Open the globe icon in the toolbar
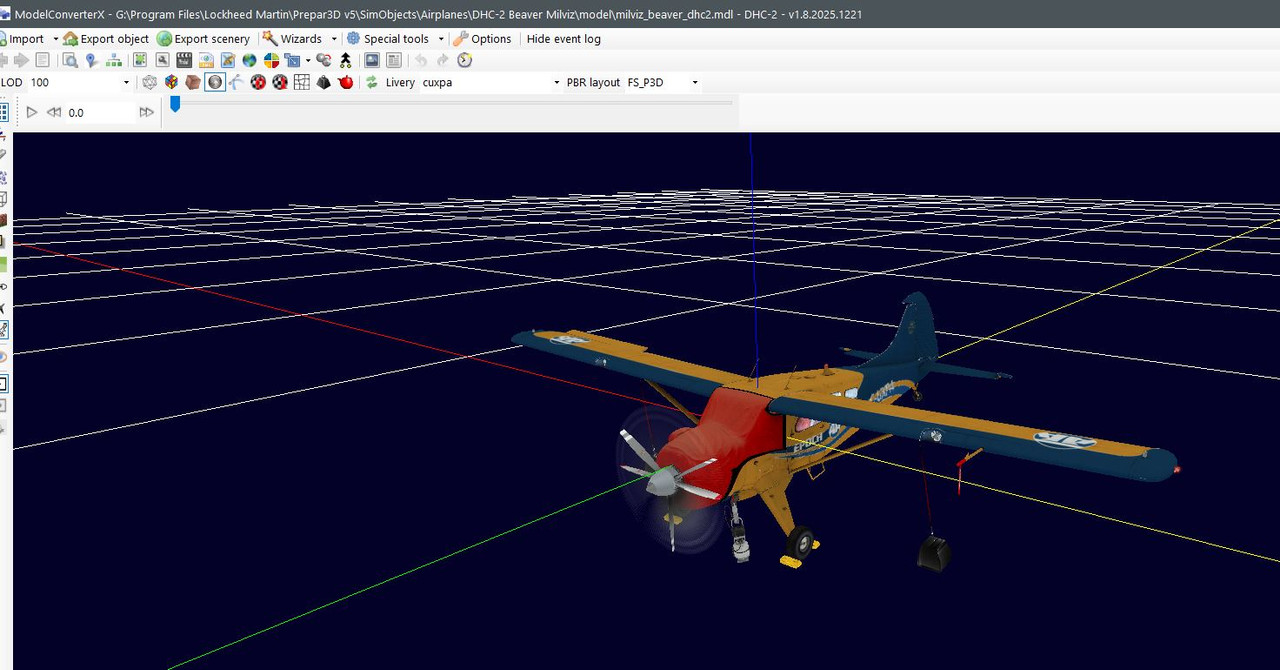The width and height of the screenshot is (1280, 670). [250, 61]
